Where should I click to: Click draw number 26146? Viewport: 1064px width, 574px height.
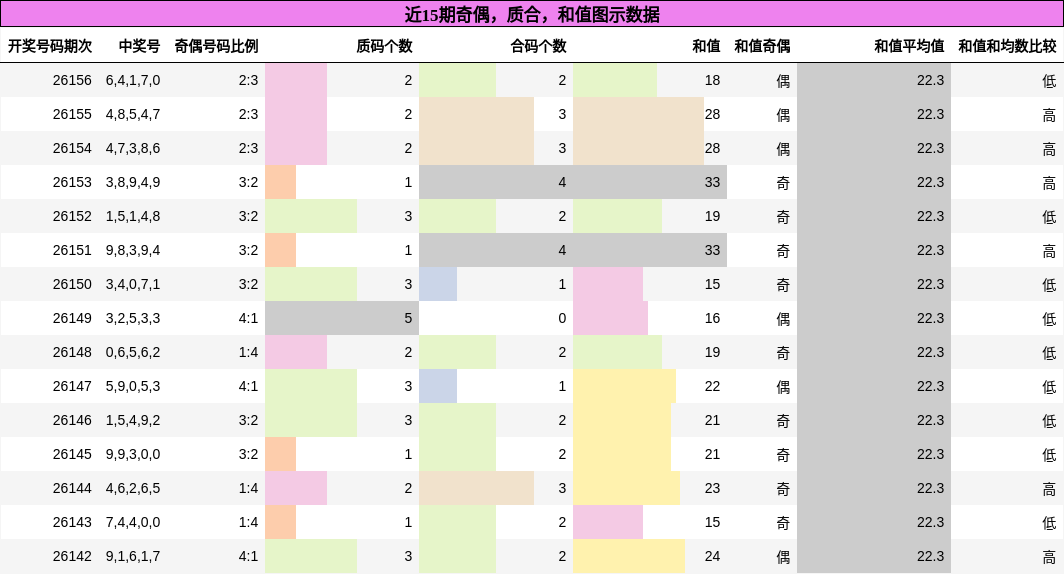tap(72, 420)
